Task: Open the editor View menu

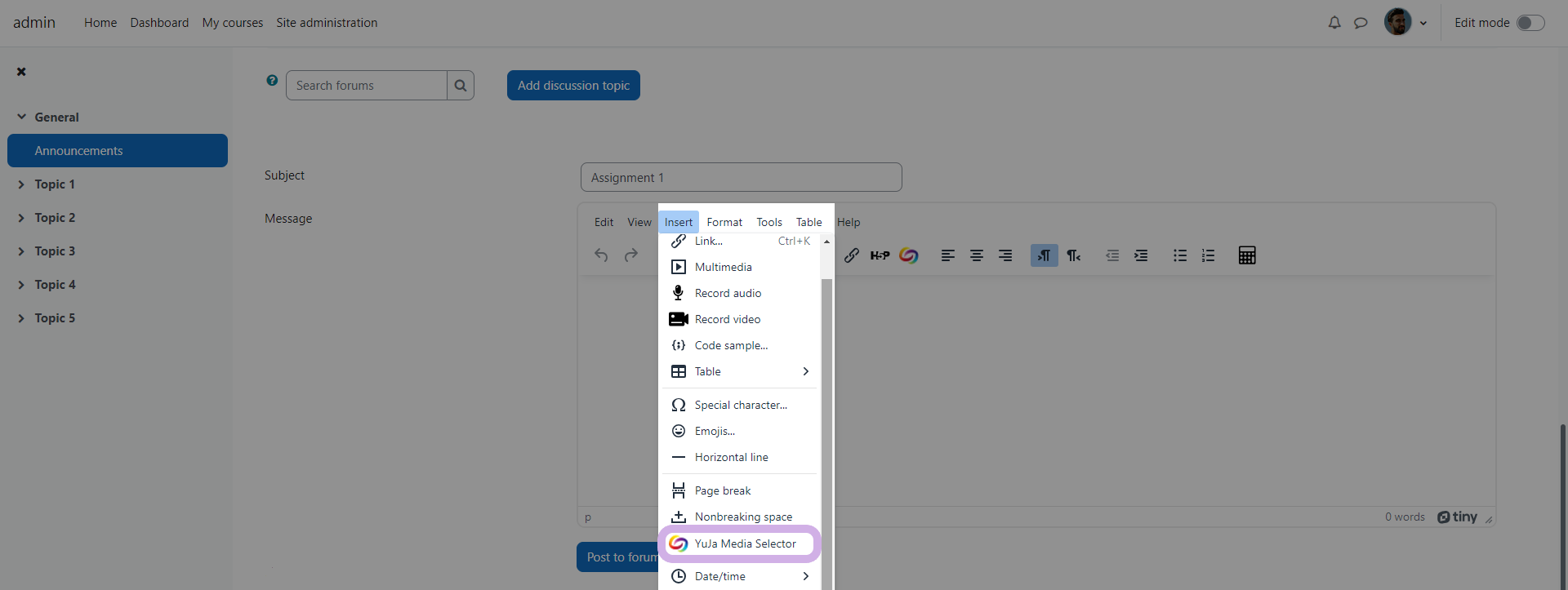Action: 639,222
